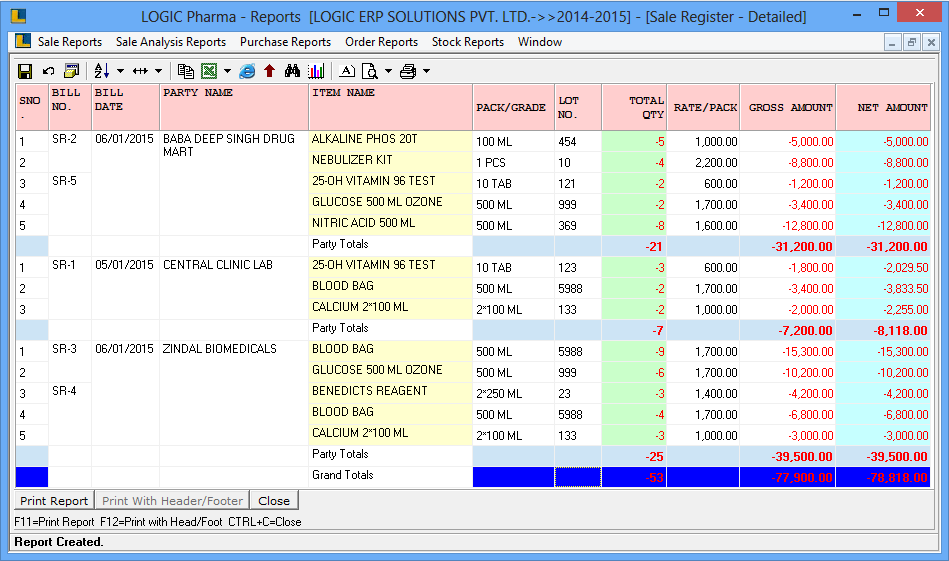Click party name ZINDAL BIOMEDICALS
Image resolution: width=949 pixels, height=561 pixels.
219,349
